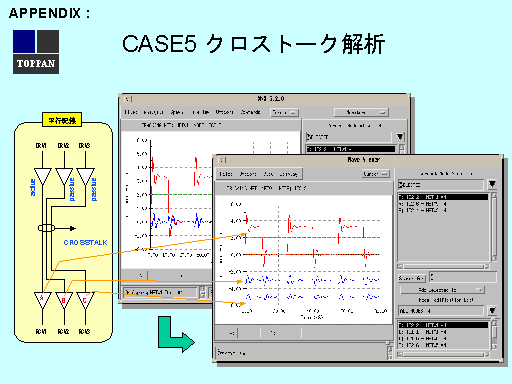Click the CROSSTALK coupling ellipse marker
This screenshot has height=384, width=512.
46,228
